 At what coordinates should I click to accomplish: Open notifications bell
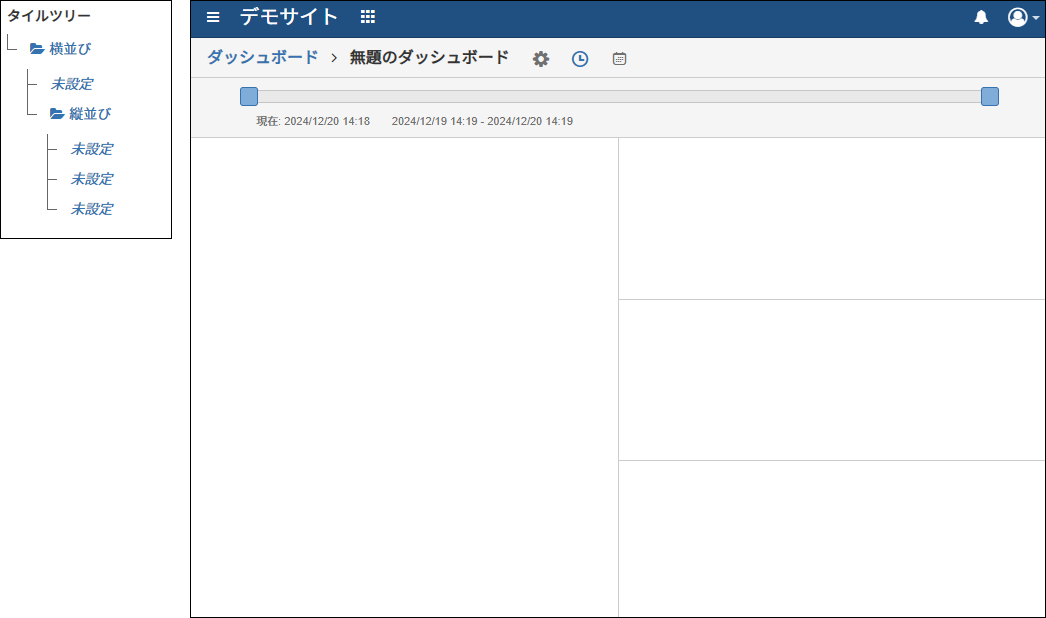pos(981,17)
